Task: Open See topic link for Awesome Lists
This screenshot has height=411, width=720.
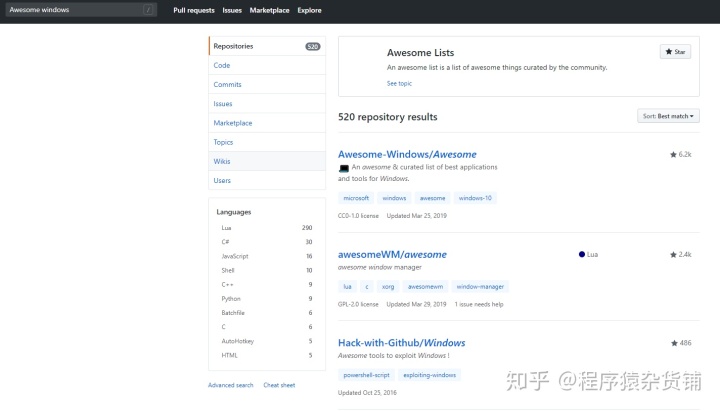Action: click(x=399, y=84)
